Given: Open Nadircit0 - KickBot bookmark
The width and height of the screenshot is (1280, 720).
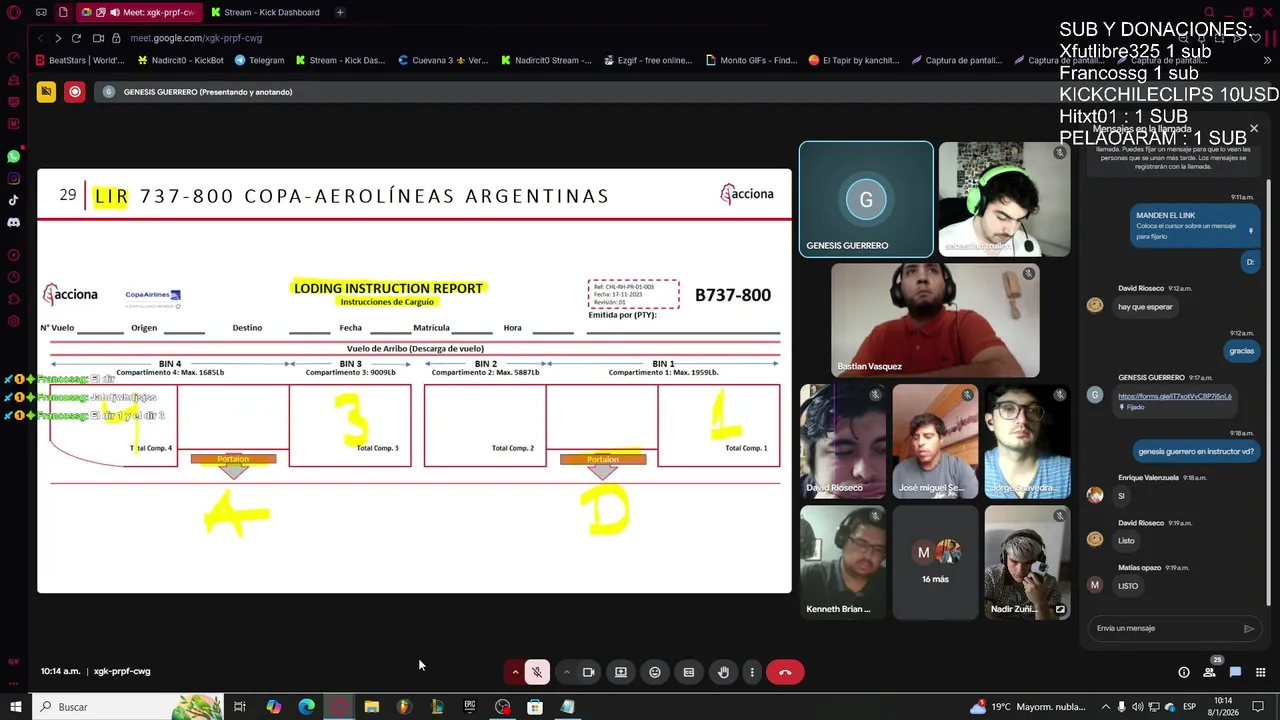Looking at the screenshot, I should [181, 60].
